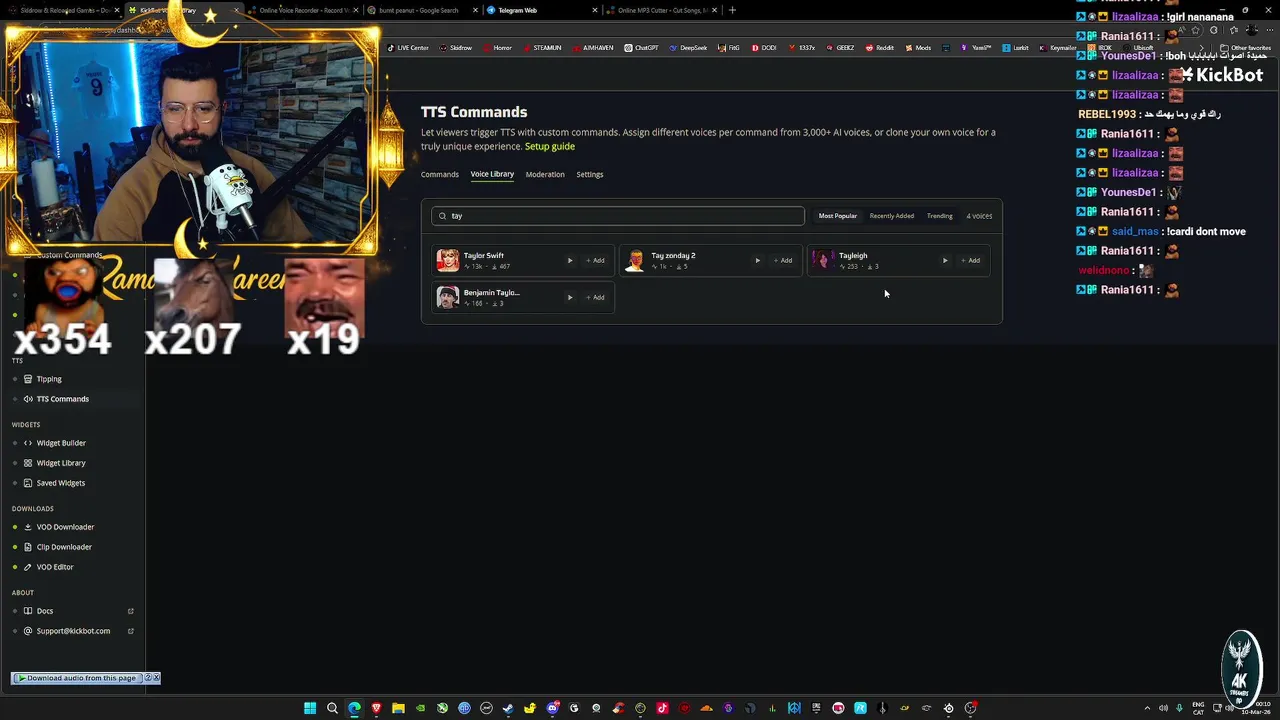Switch to the Online MP3 Cutter browser tab
Screen dimensions: 1280x720
[662, 10]
